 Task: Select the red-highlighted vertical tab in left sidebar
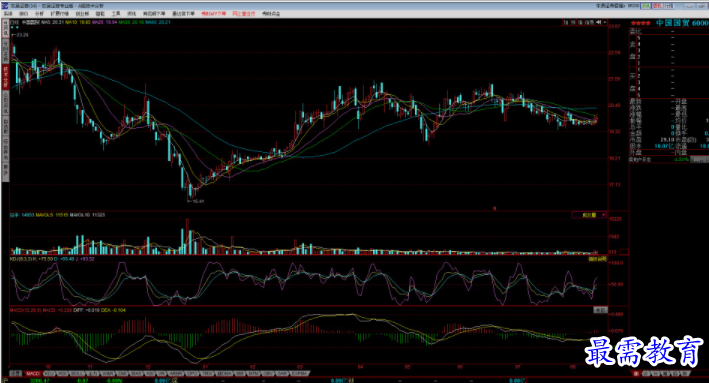[5, 77]
